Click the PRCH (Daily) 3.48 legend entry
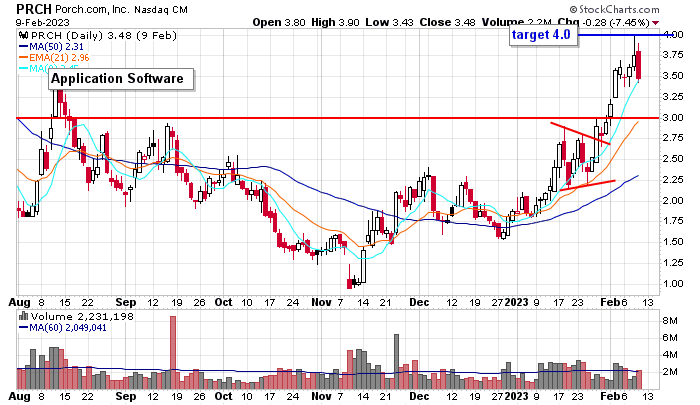 104,35
